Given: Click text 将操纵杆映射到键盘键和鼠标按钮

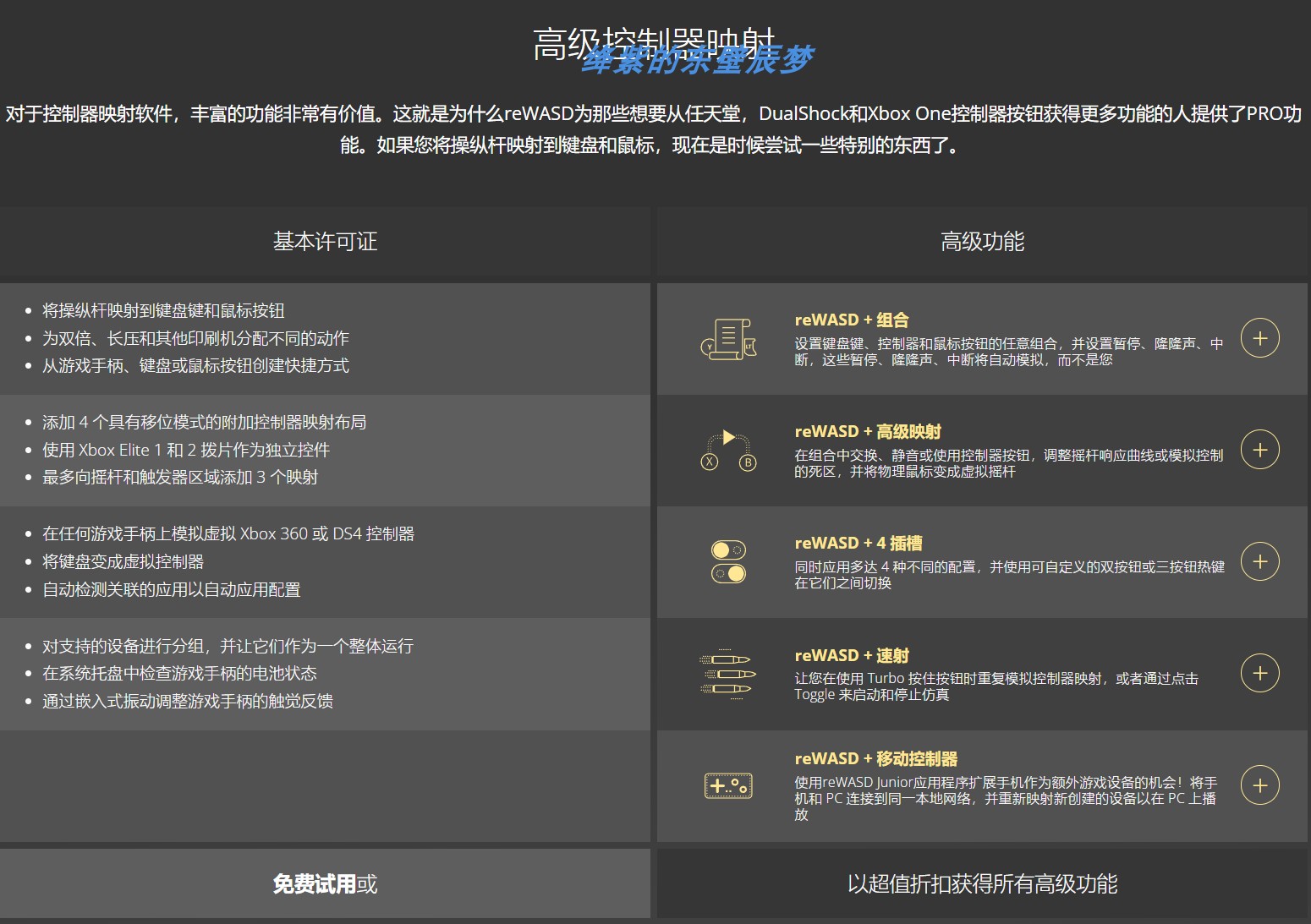Looking at the screenshot, I should tap(163, 310).
